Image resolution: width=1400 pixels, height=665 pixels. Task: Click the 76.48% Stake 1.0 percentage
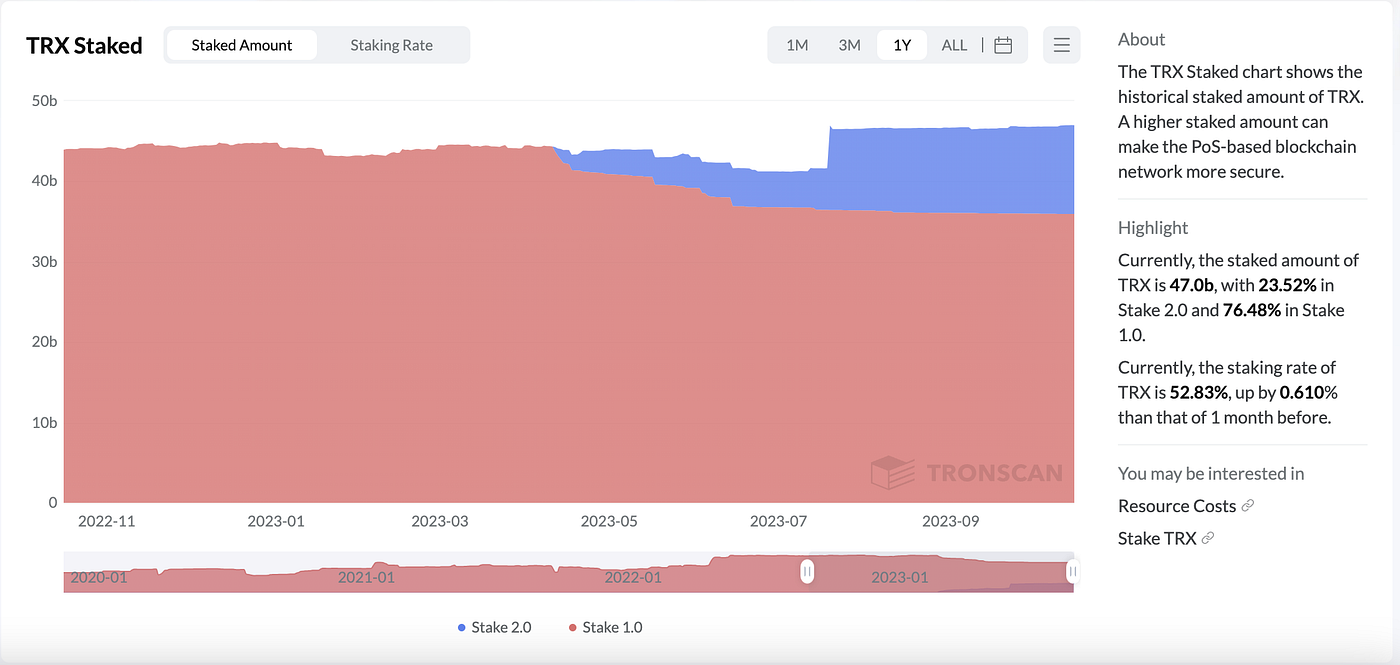pos(1252,310)
